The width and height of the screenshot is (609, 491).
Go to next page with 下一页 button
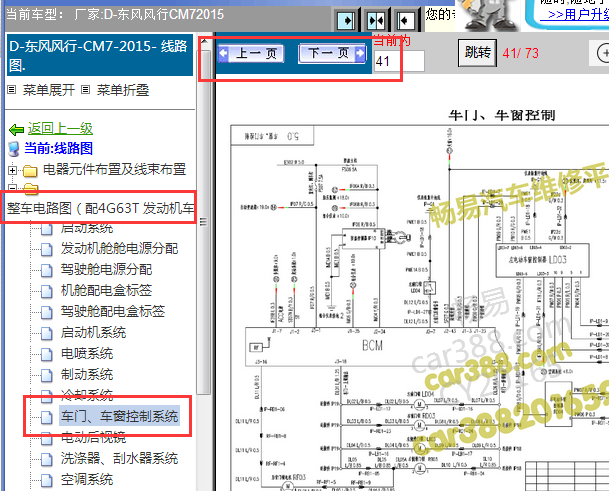332,53
